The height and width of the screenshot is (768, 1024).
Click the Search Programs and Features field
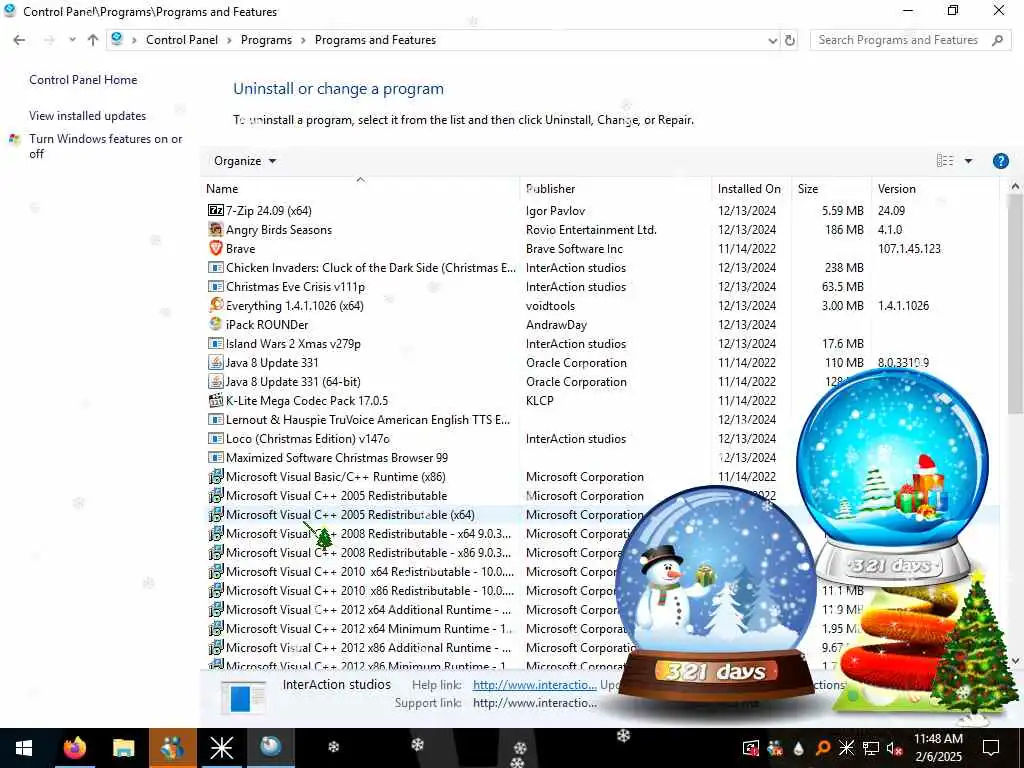[x=901, y=40]
